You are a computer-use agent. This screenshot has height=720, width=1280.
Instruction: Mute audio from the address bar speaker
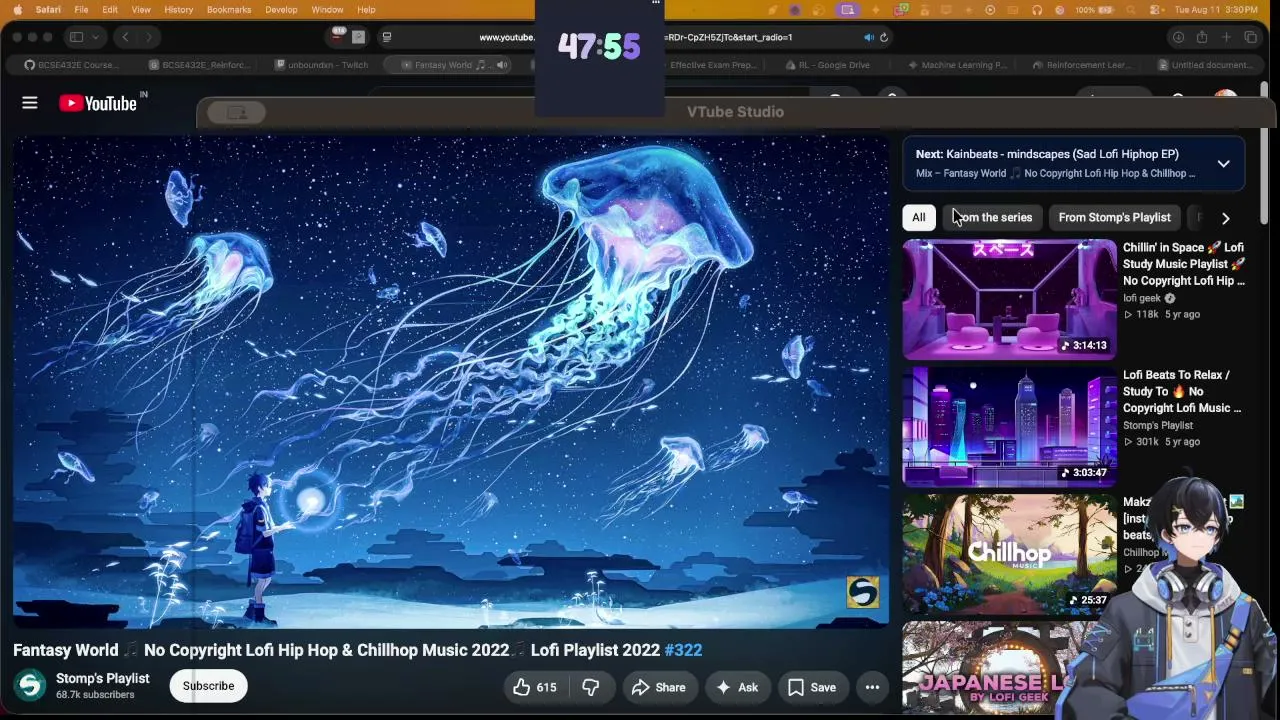[x=868, y=37]
